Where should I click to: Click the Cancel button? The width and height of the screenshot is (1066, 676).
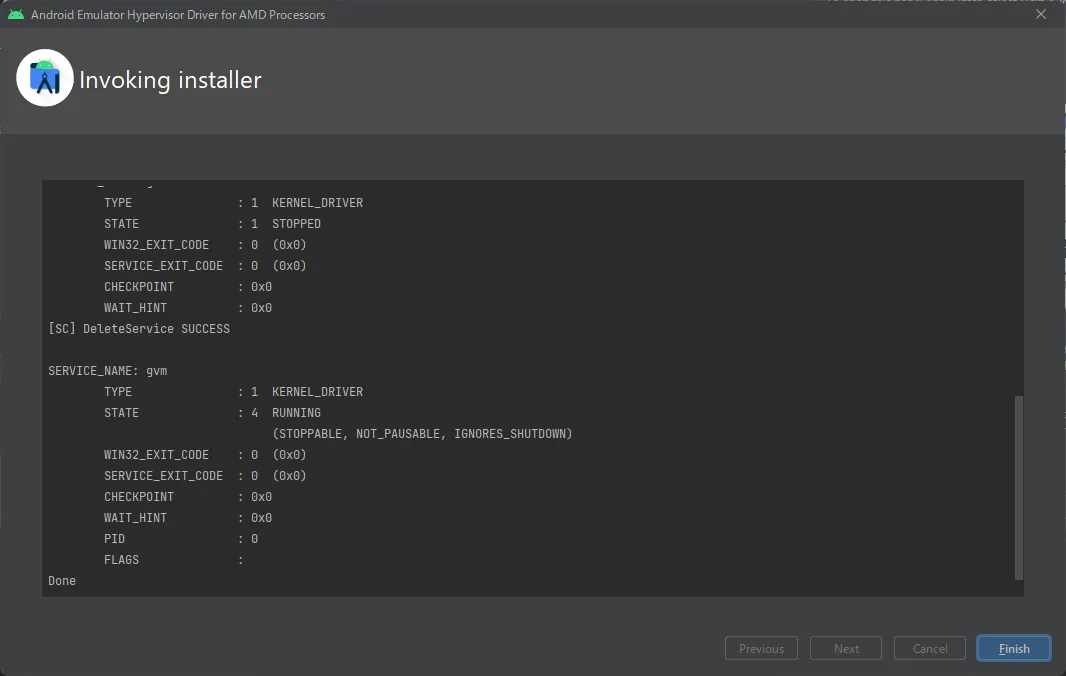(929, 648)
